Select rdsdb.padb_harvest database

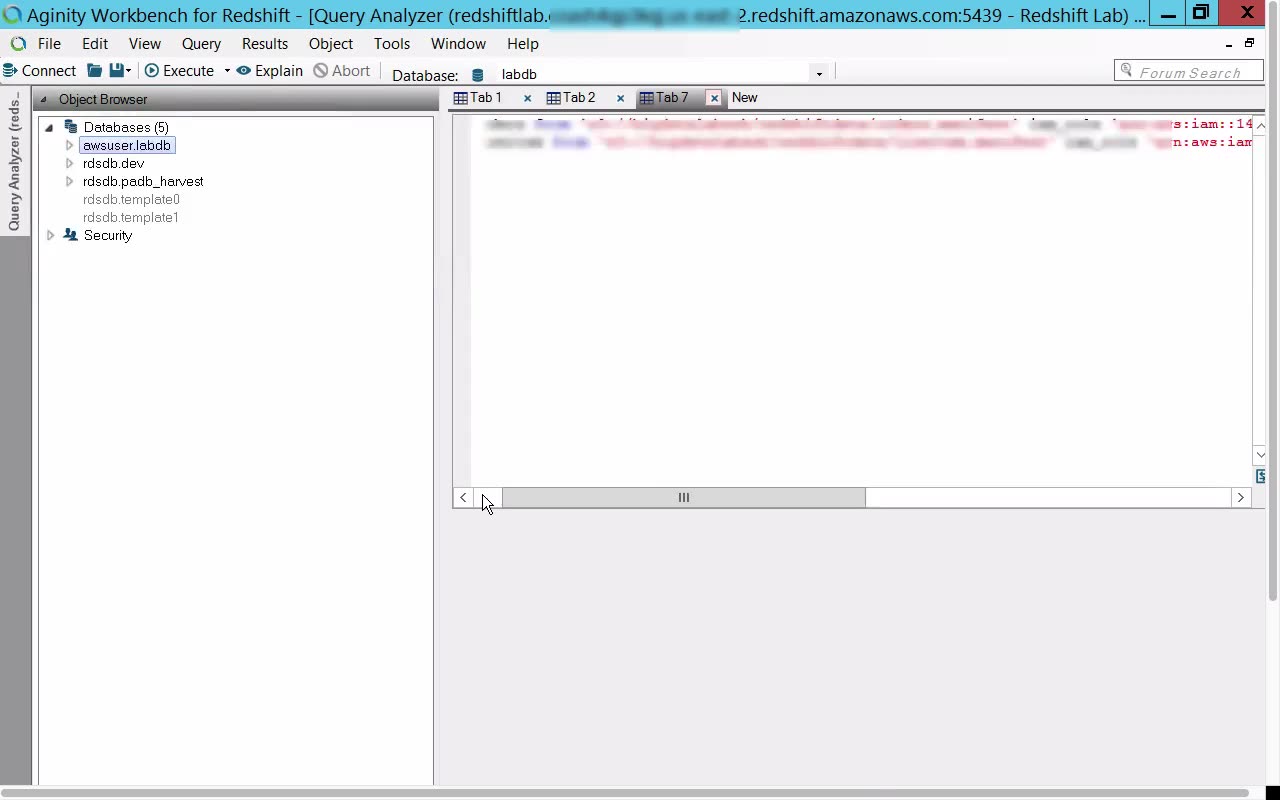point(143,181)
